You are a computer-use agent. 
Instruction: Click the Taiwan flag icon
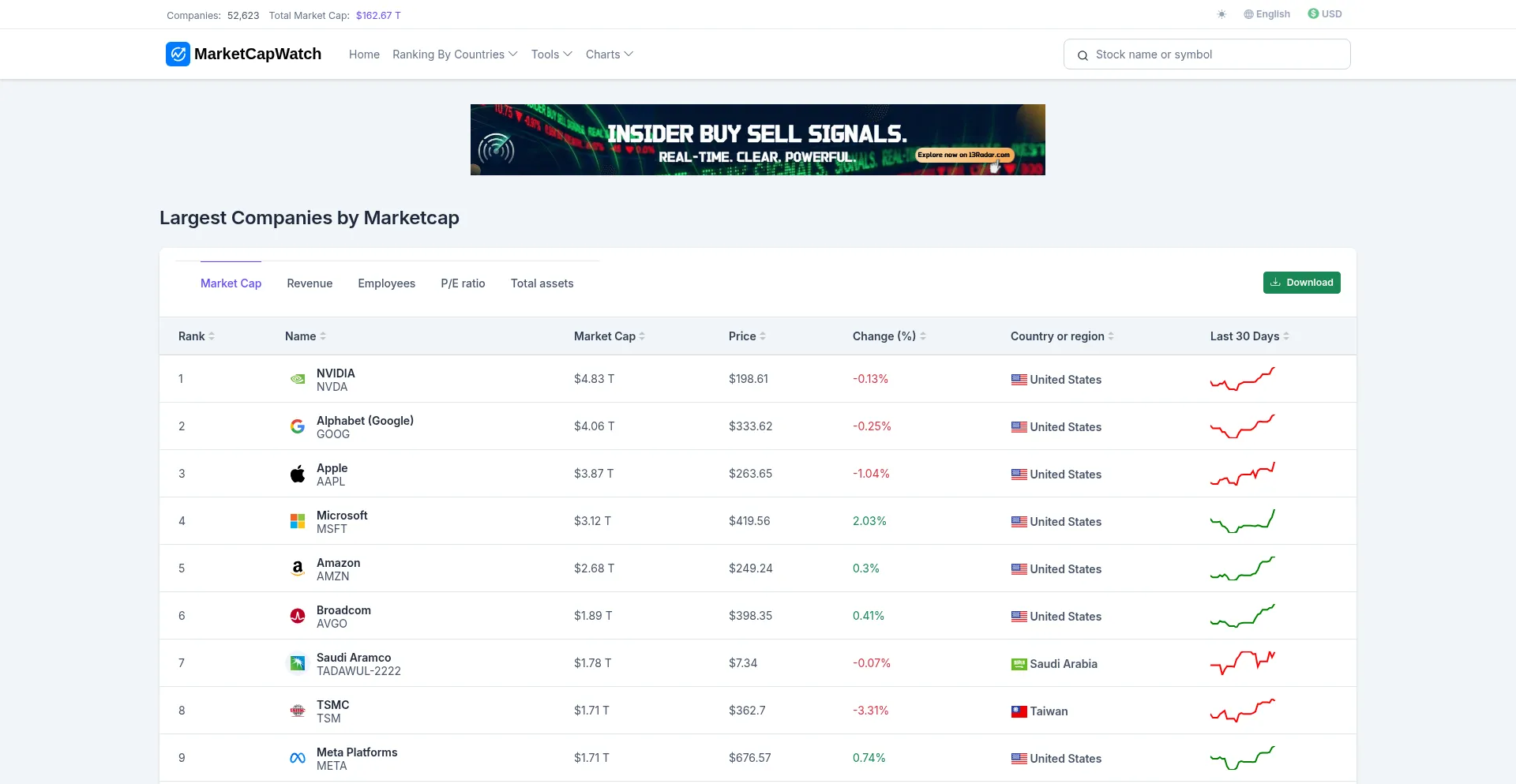1019,711
